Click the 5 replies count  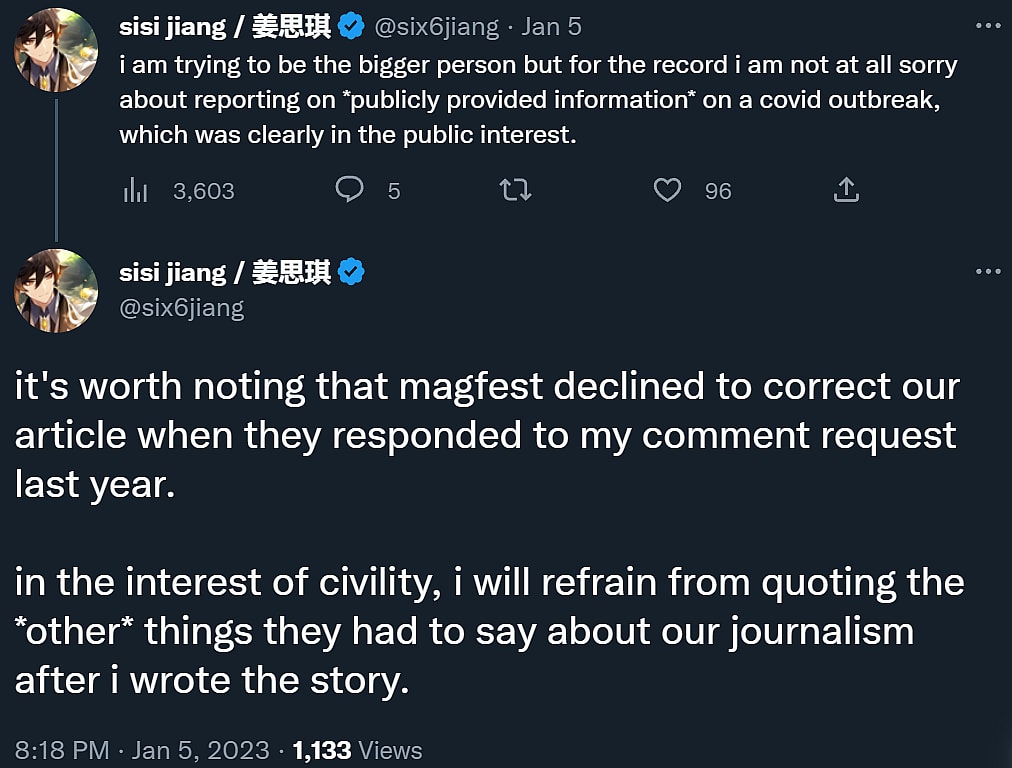point(394,190)
